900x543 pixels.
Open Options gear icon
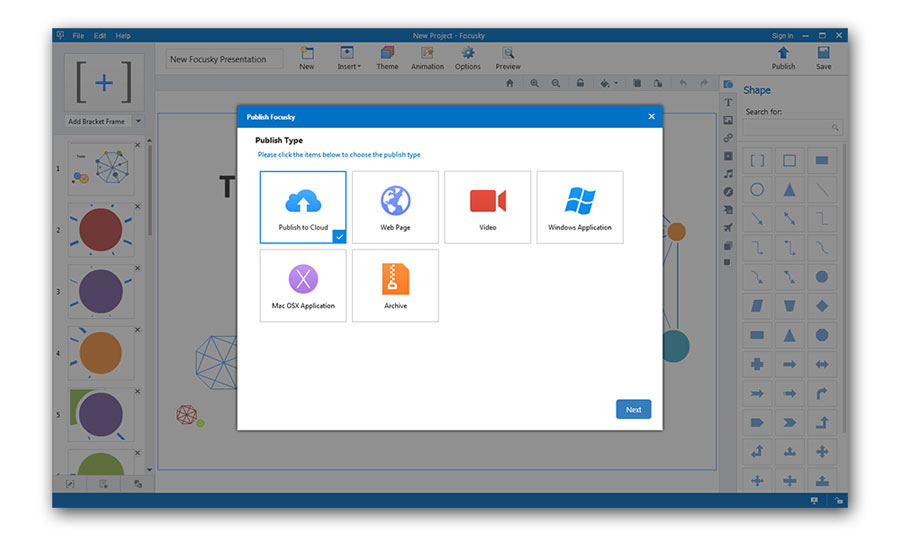click(468, 58)
